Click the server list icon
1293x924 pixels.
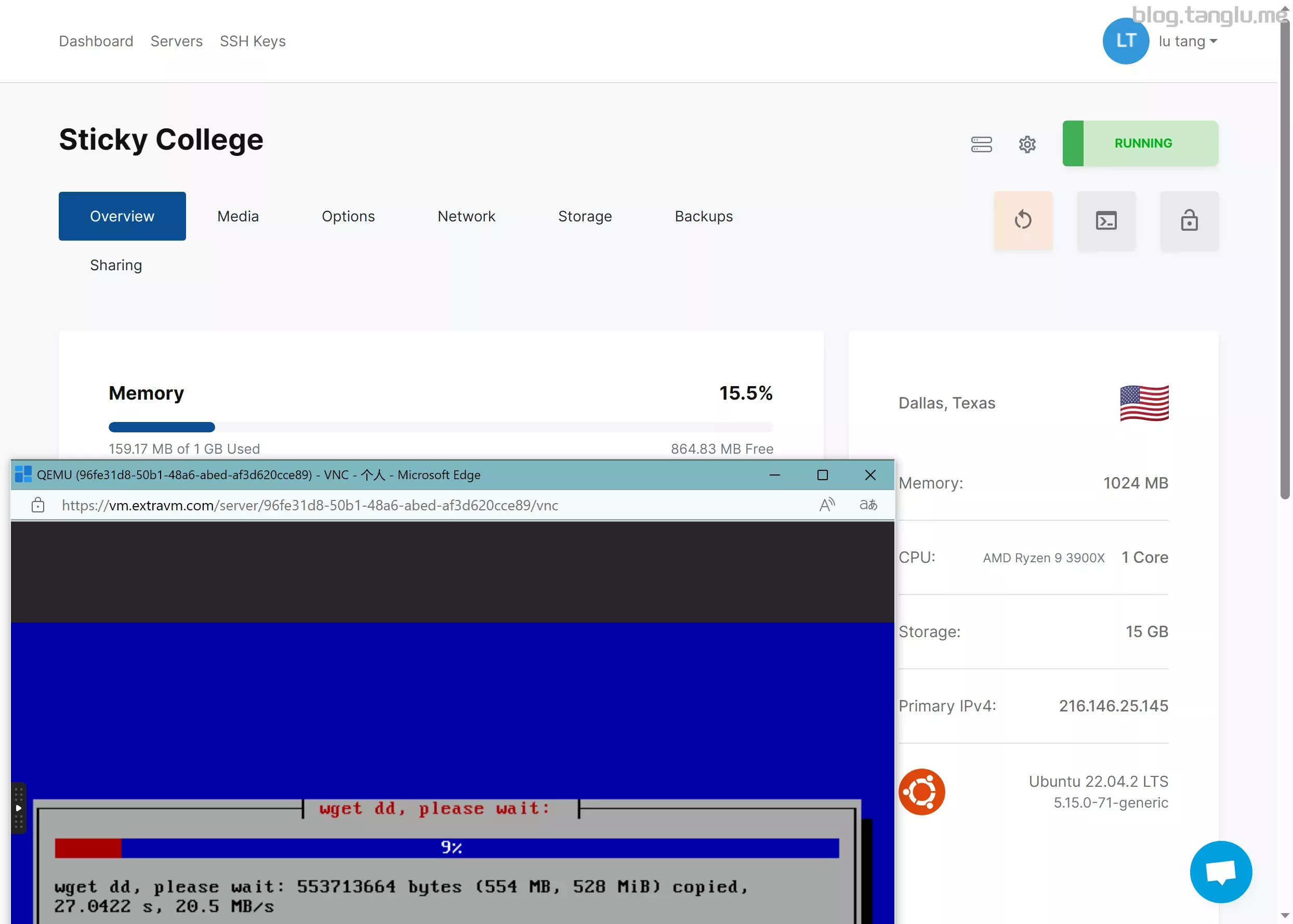click(x=981, y=144)
